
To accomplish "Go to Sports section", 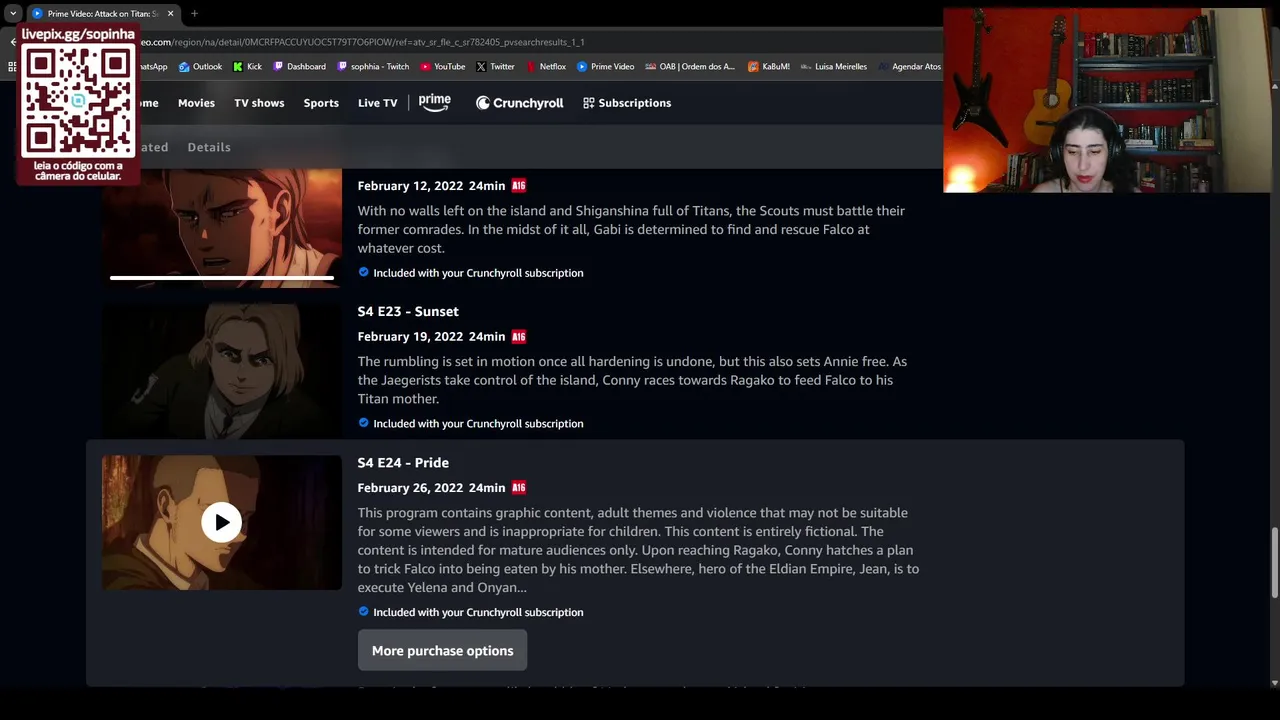I will [x=321, y=103].
